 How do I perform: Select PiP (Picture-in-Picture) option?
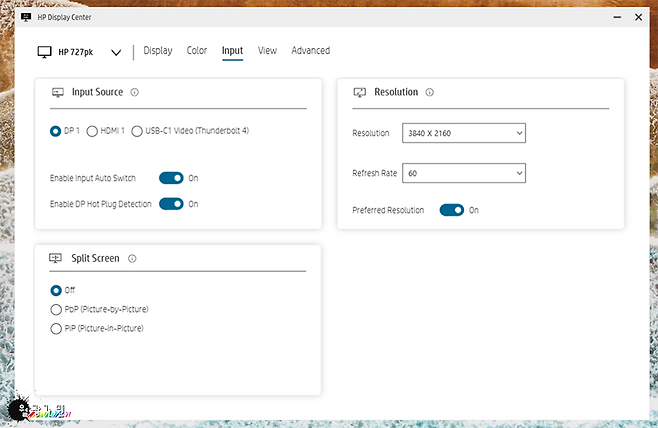[56, 329]
